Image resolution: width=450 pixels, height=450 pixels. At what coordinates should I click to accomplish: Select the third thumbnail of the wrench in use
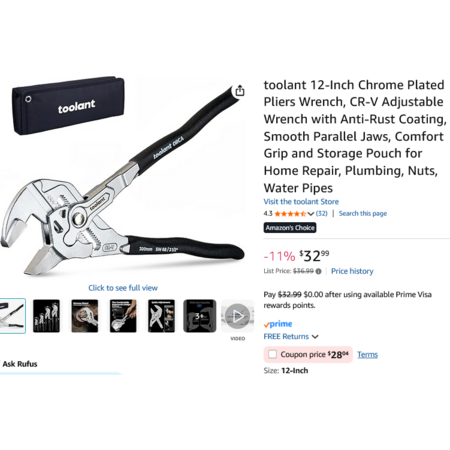tap(85, 316)
